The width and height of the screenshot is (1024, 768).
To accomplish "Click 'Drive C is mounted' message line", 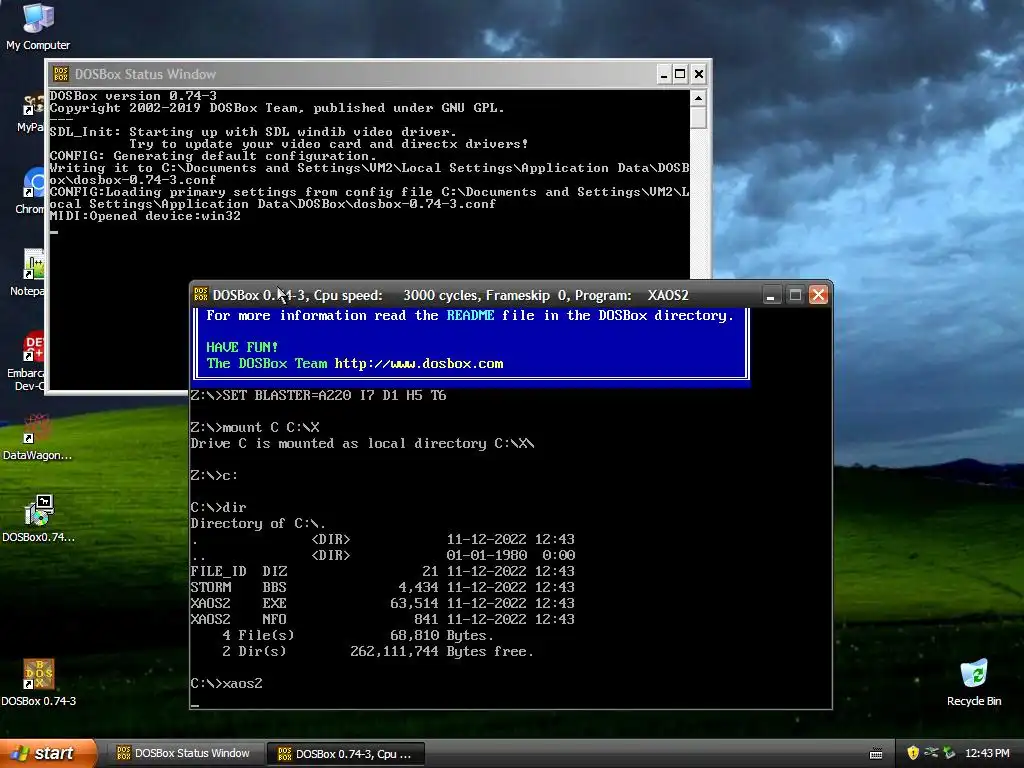I will [x=362, y=443].
